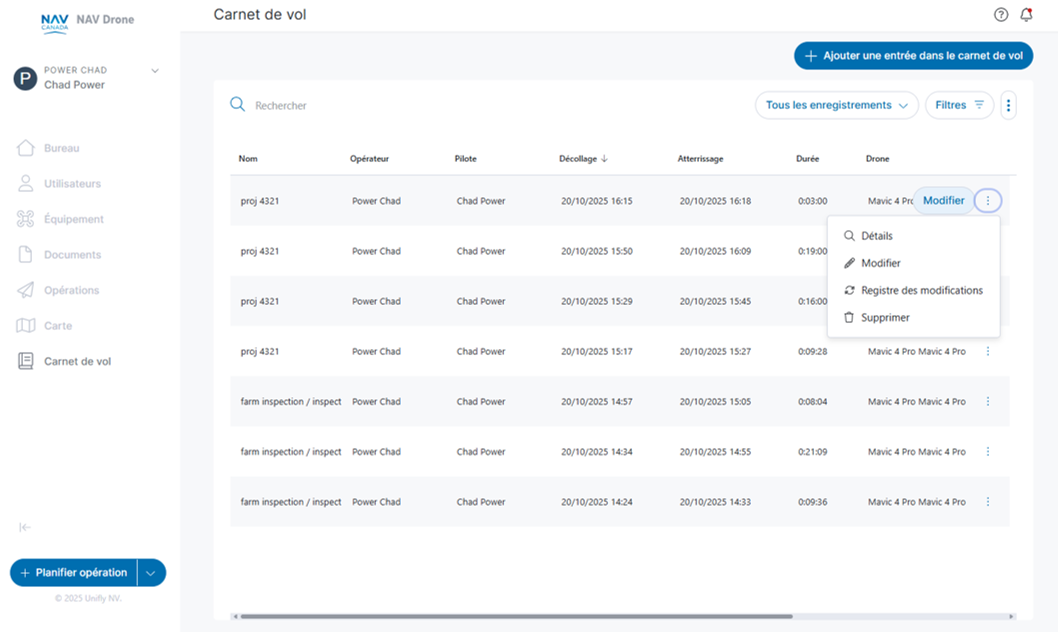Click the horizontal scrollbar below the table
Viewport: 1058px width, 632px height.
516,617
